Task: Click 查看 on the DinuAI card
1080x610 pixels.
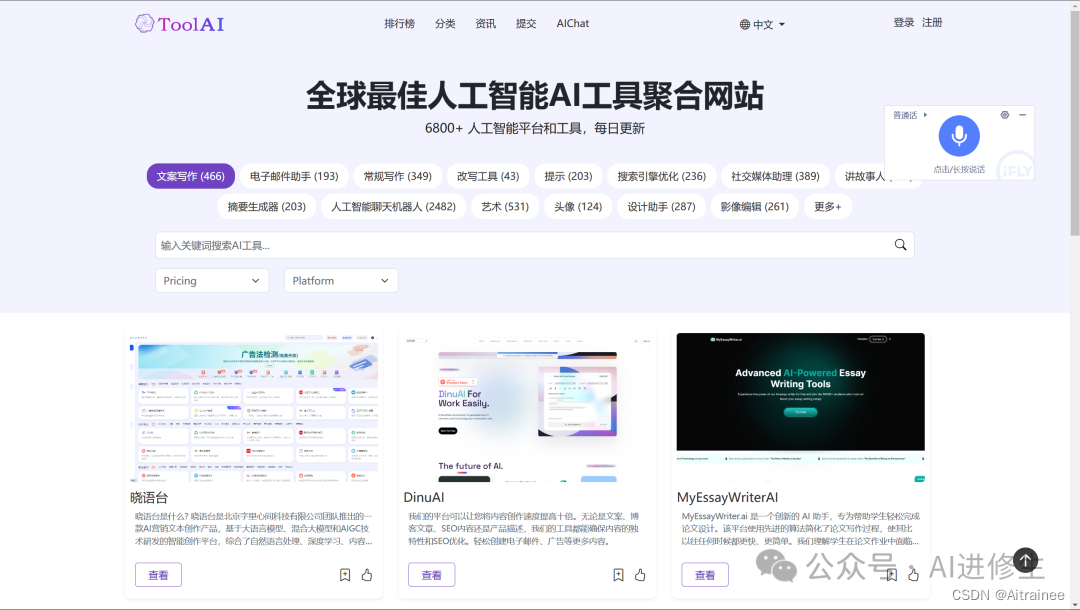Action: [432, 575]
